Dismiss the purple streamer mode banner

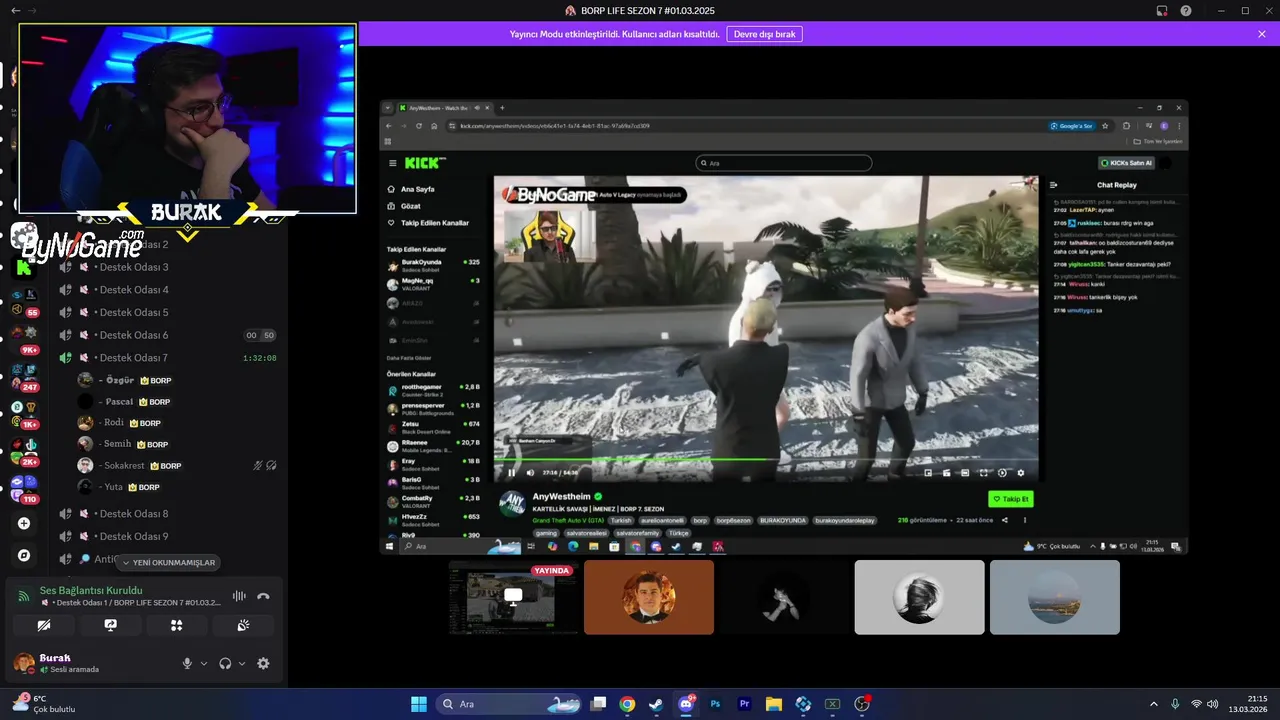[1262, 34]
